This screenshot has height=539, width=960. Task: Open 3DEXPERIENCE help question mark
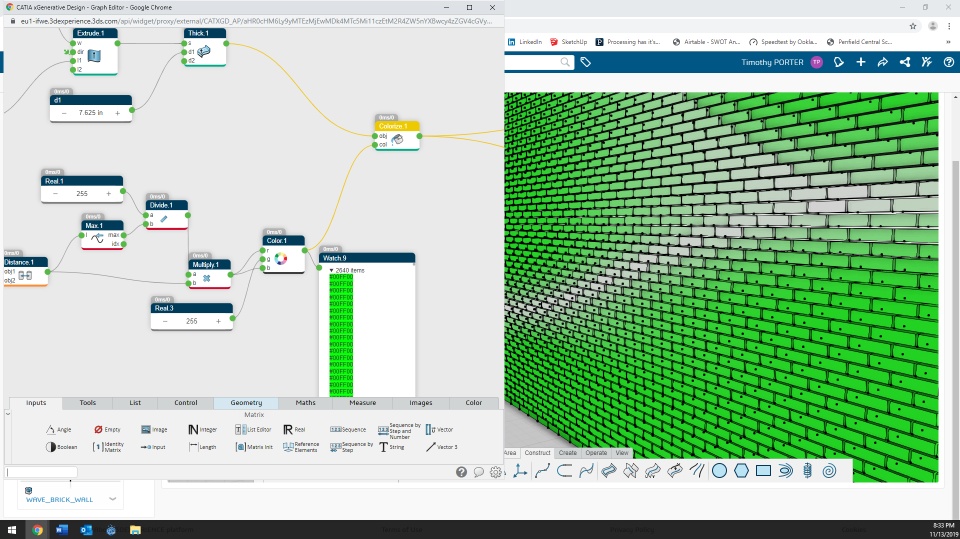pyautogui.click(x=948, y=62)
